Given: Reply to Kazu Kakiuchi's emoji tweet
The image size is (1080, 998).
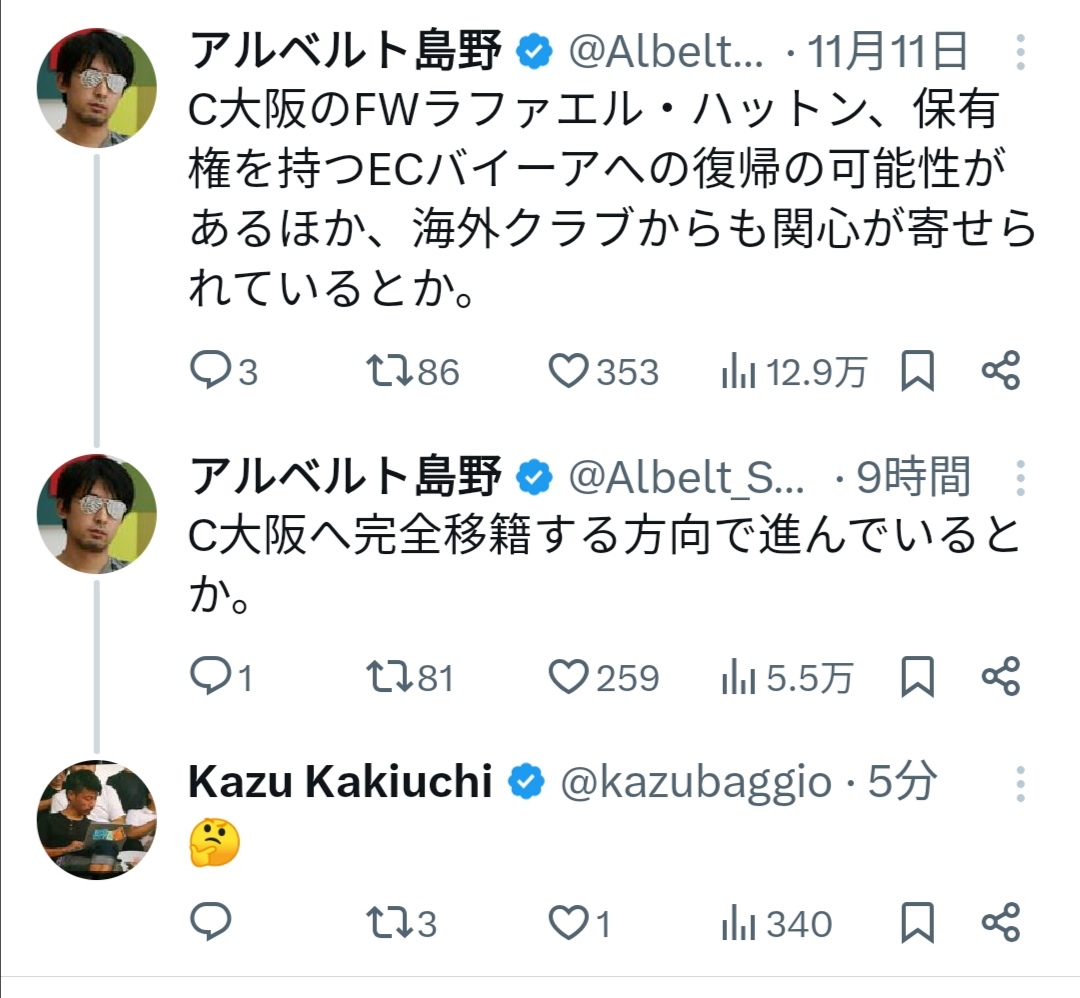Looking at the screenshot, I should 210,923.
